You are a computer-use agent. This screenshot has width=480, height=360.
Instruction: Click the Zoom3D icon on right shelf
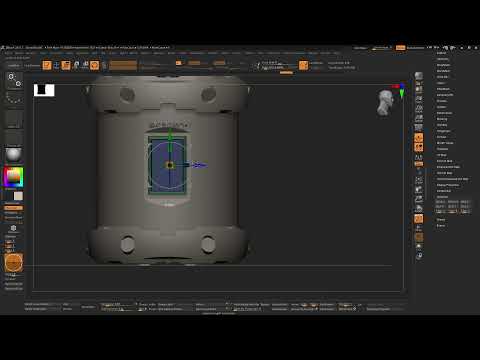(x=419, y=199)
